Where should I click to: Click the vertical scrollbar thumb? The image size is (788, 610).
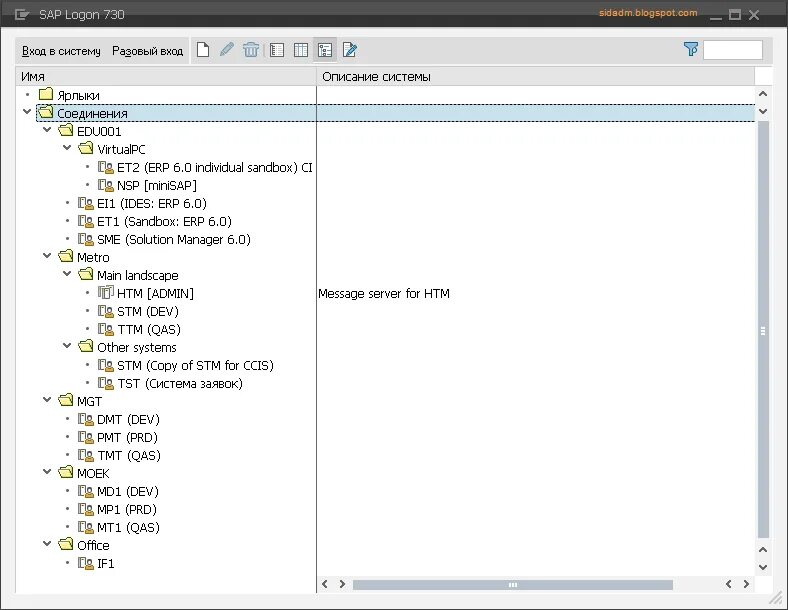tap(763, 330)
